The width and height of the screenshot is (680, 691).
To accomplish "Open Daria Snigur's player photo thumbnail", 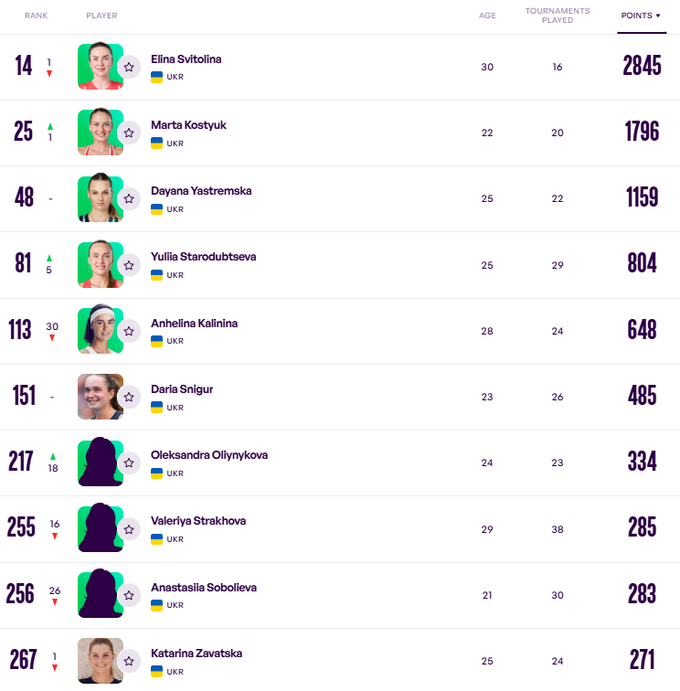I will (x=98, y=396).
